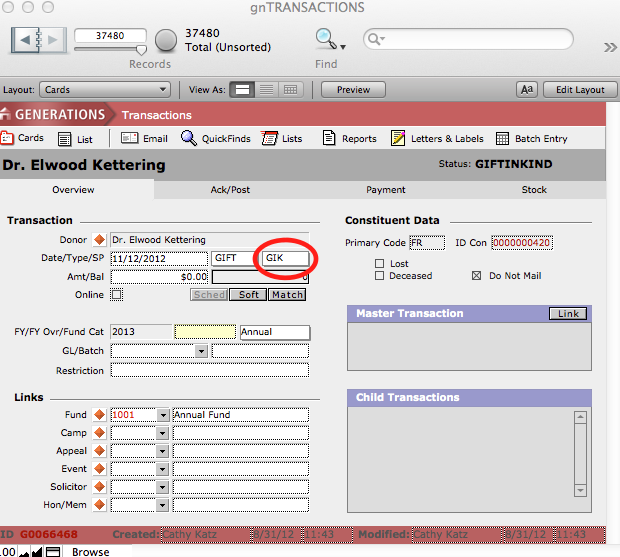Click the orange diamond beside Donor
This screenshot has width=620, height=557.
[99, 240]
